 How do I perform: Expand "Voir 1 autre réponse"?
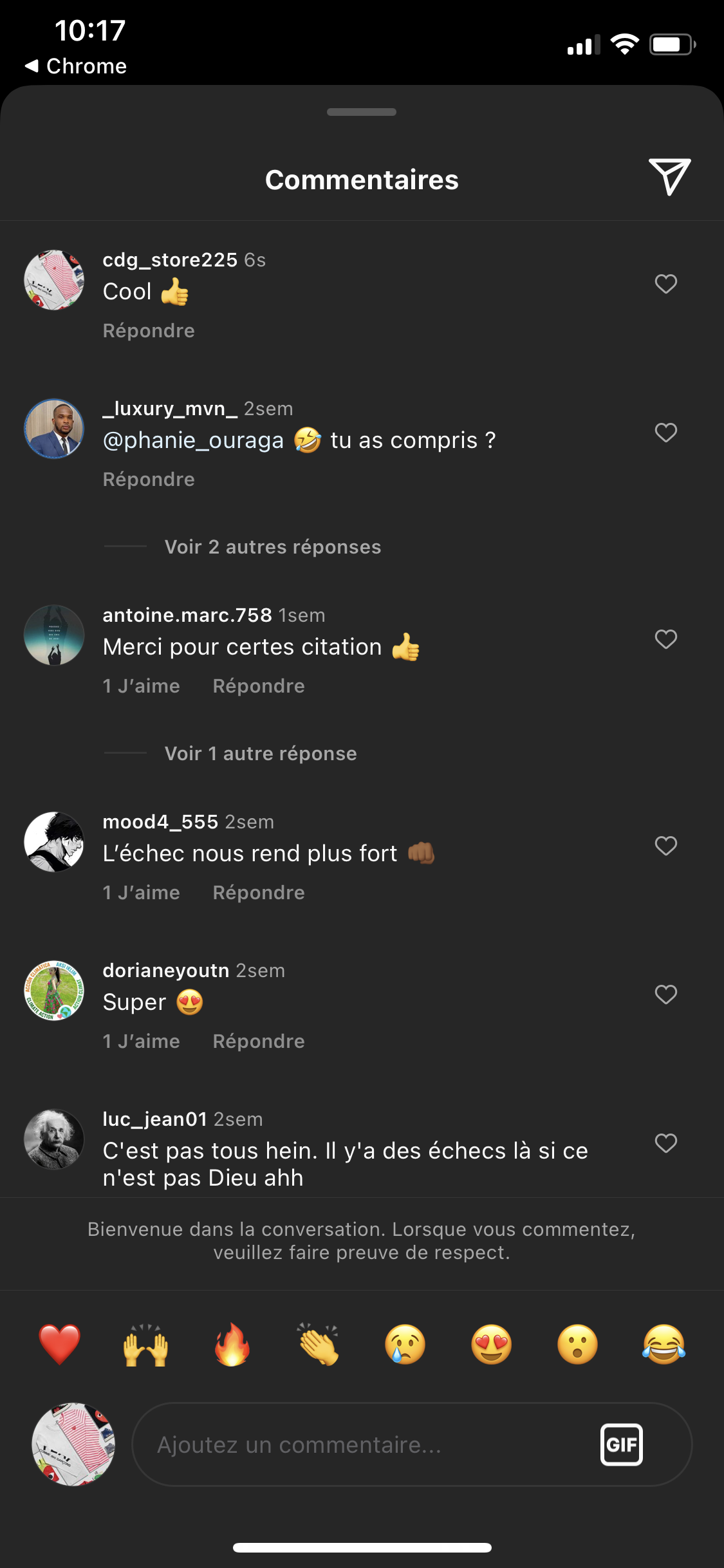click(261, 754)
